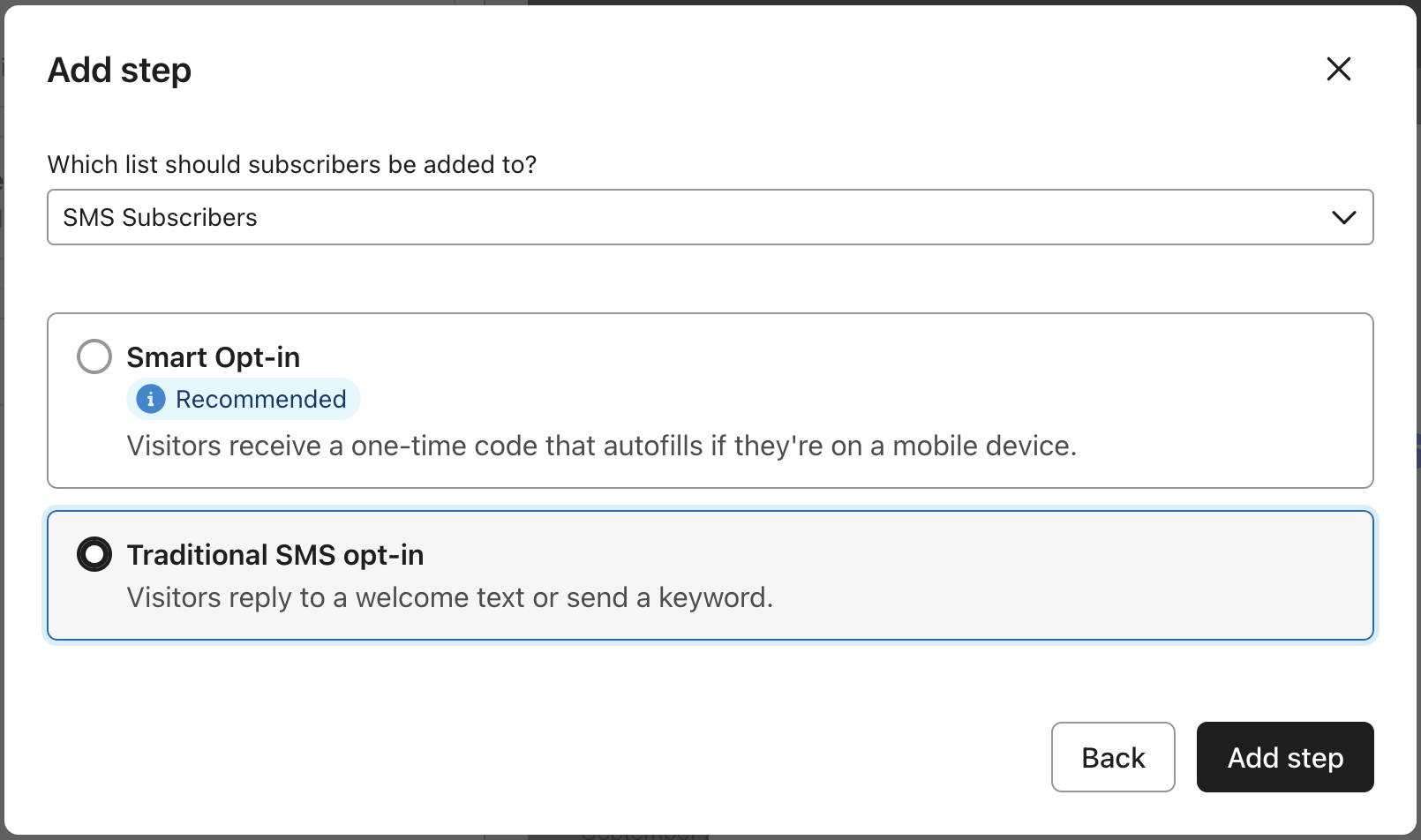
Task: Click the Smart Opt-in label text
Action: [214, 356]
